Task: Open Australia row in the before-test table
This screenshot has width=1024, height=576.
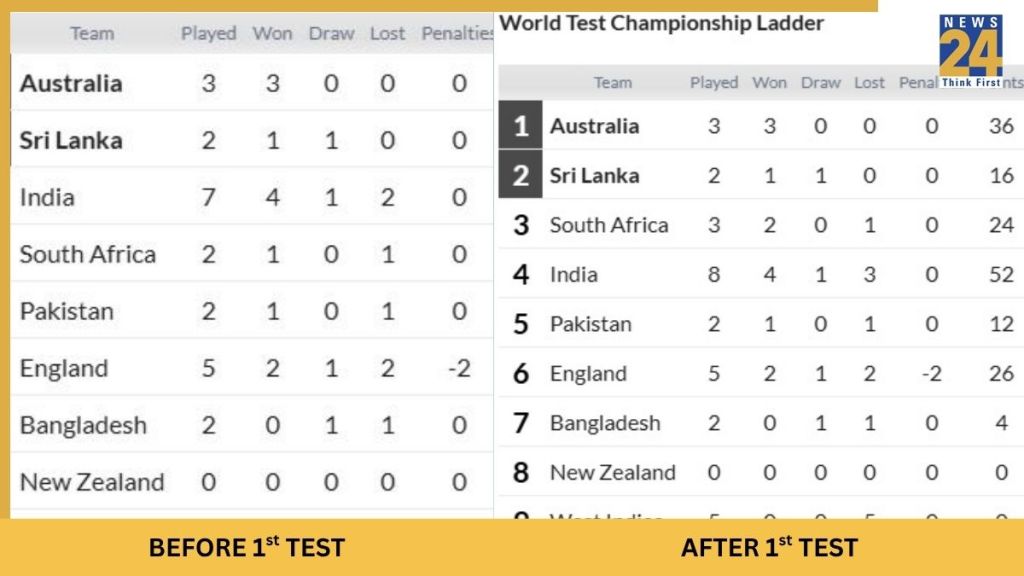Action: 71,83
